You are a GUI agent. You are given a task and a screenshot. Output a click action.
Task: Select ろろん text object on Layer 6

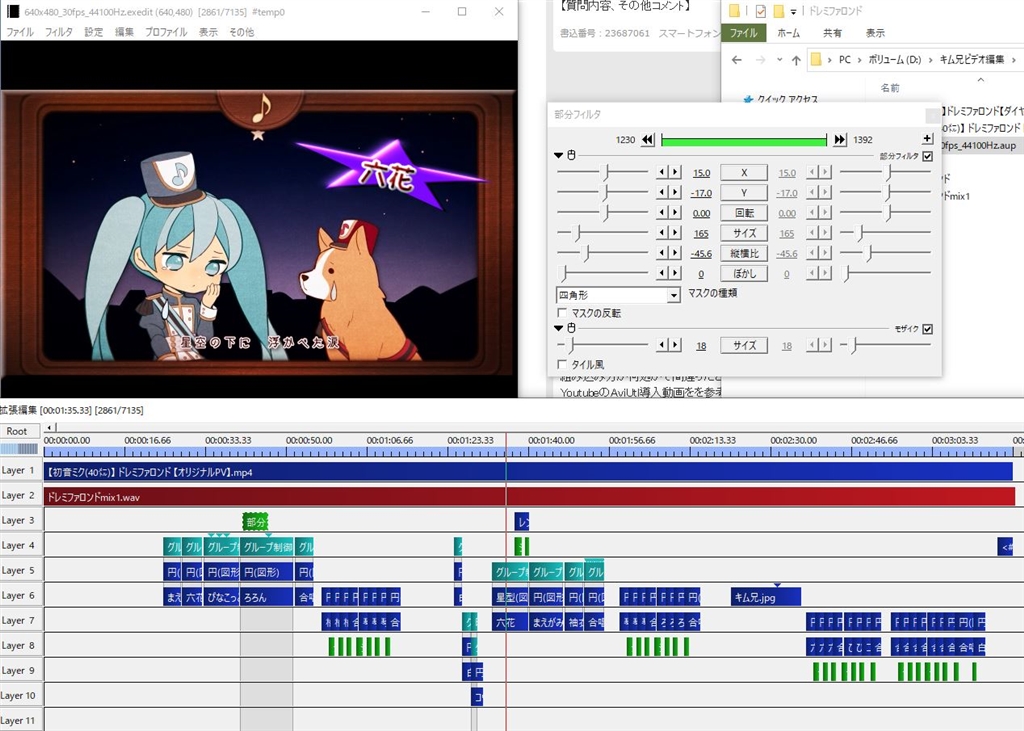pos(266,596)
